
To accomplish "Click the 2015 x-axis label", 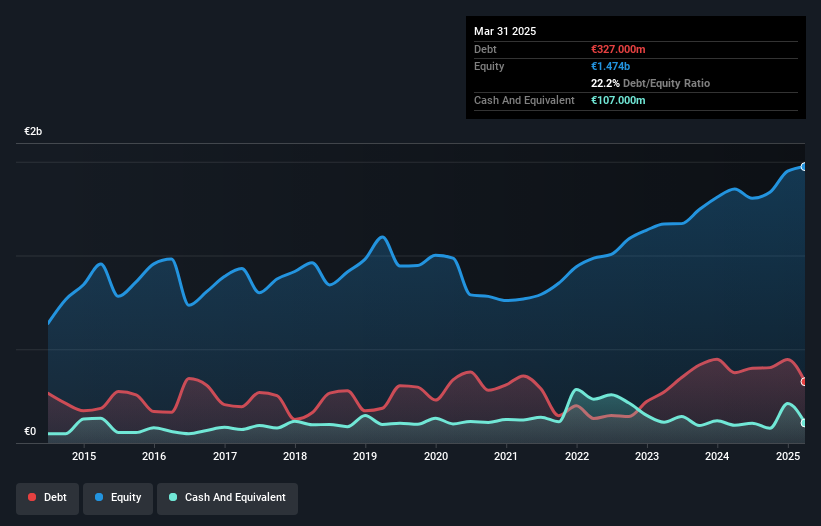I will (84, 456).
